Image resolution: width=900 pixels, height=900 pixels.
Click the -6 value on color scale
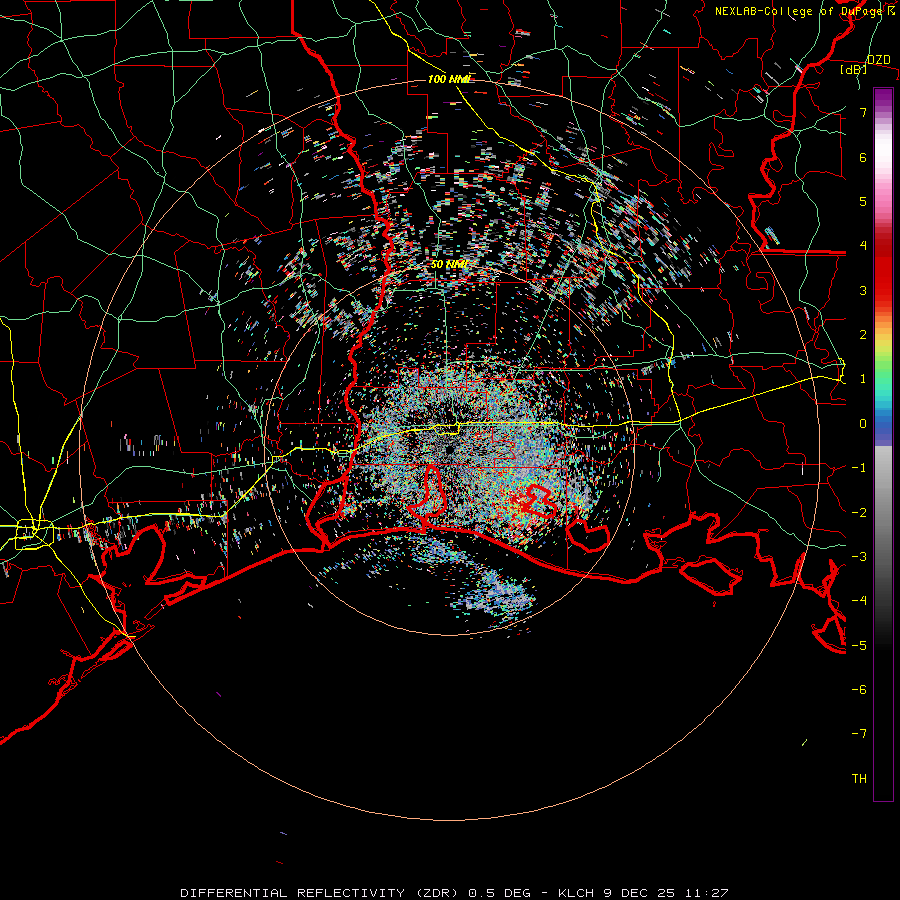tap(859, 690)
